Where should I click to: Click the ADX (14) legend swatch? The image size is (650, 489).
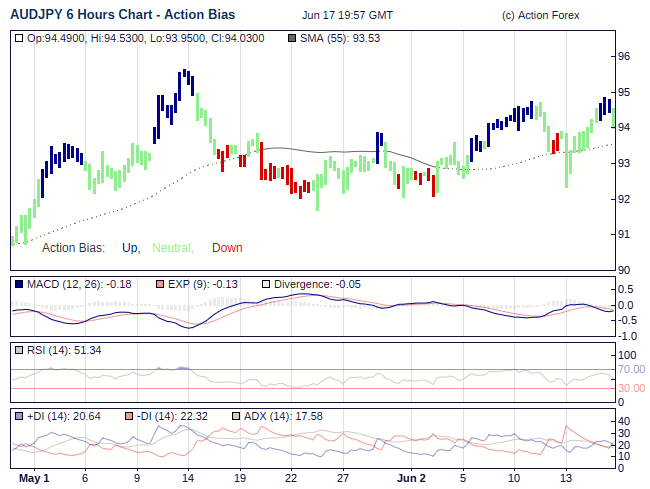point(236,416)
